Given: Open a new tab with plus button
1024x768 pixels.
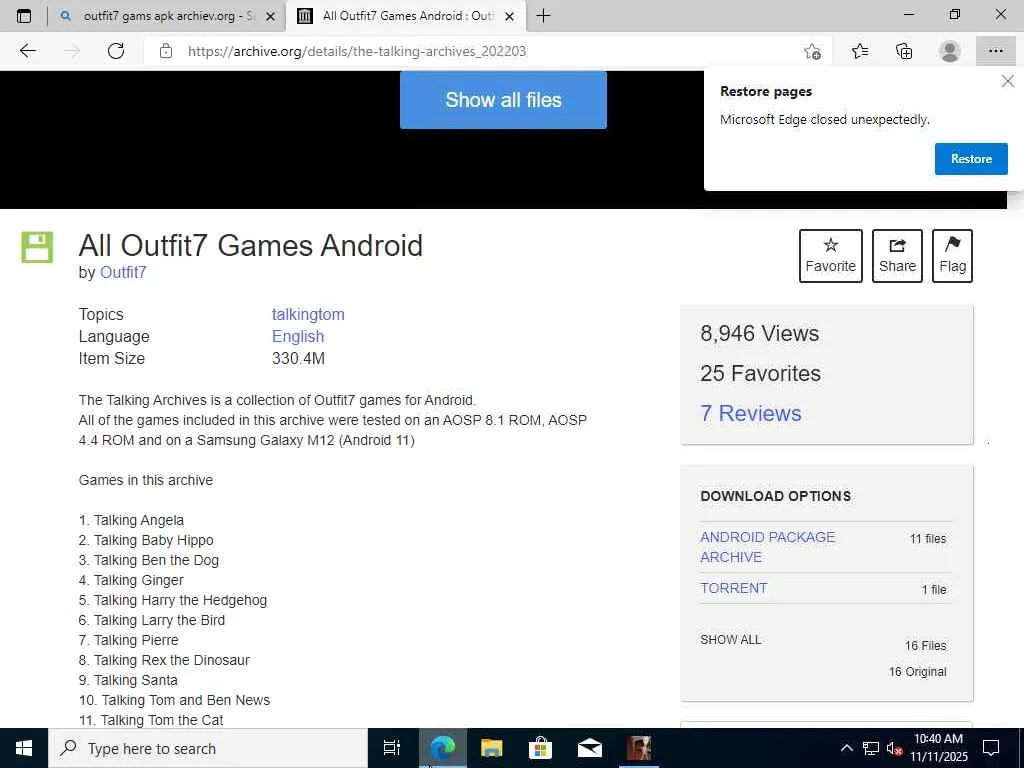Looking at the screenshot, I should [543, 16].
